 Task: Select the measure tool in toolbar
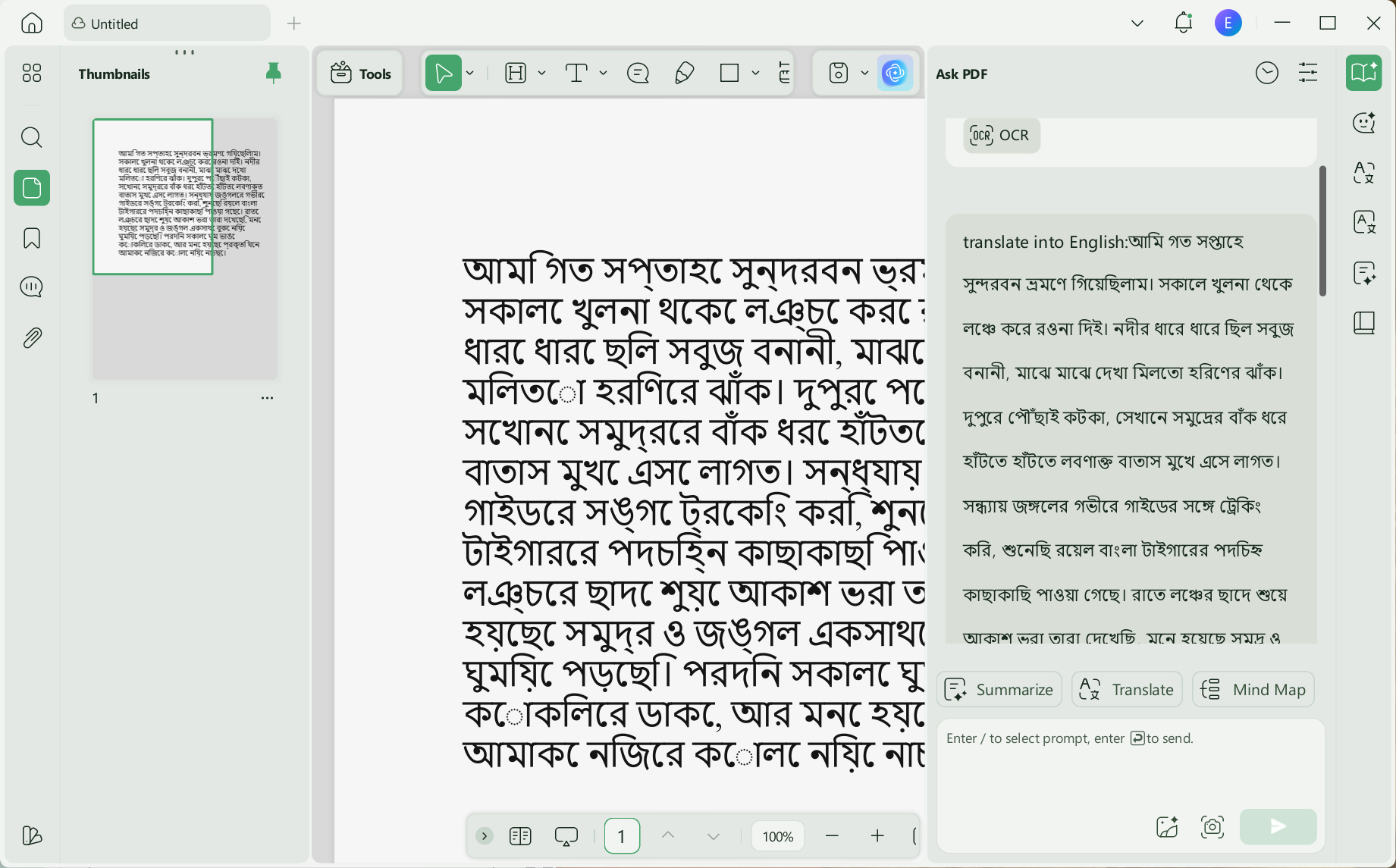pyautogui.click(x=784, y=74)
